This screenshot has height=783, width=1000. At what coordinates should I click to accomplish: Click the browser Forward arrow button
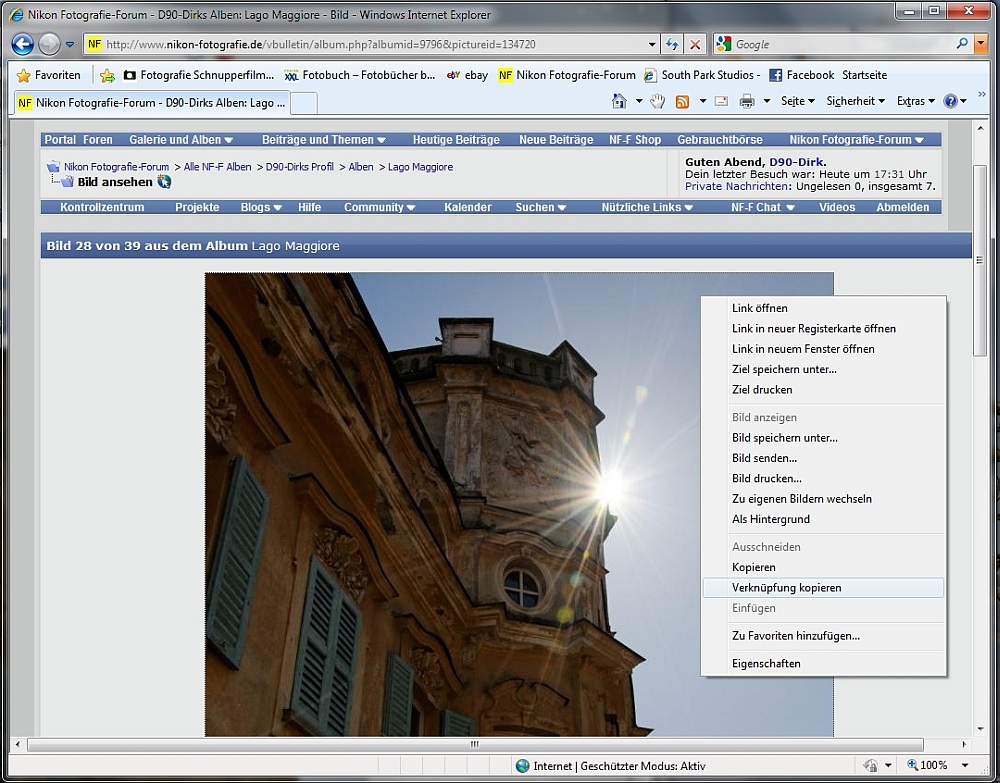[x=49, y=44]
